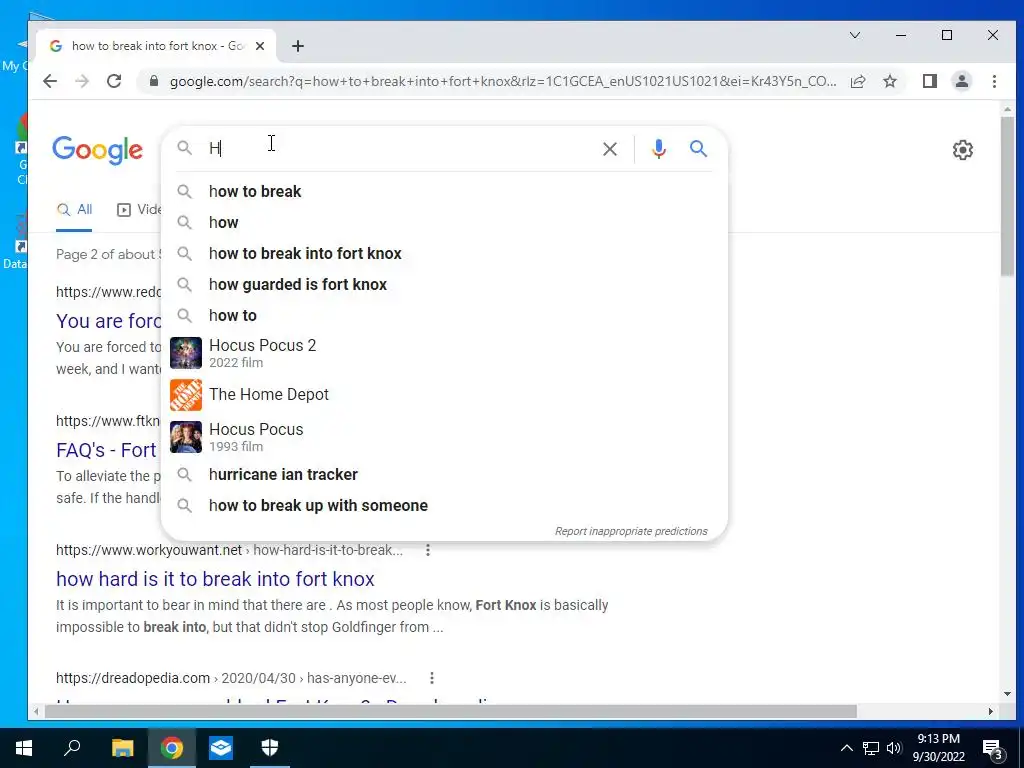Select 'how to break up with someone'
The image size is (1024, 768).
444,505
